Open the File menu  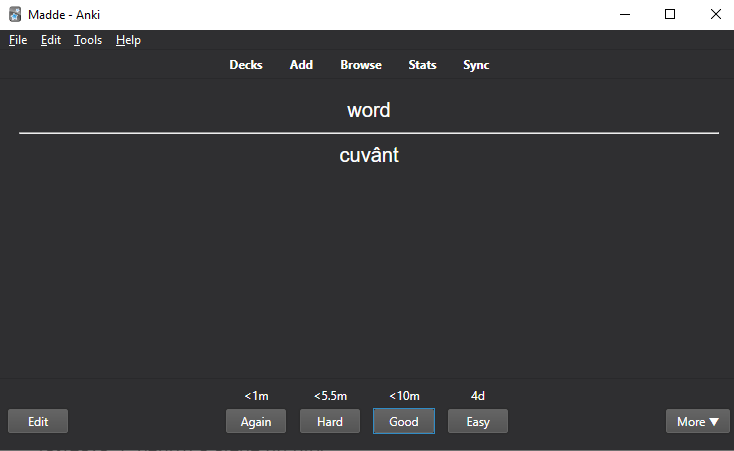point(18,40)
